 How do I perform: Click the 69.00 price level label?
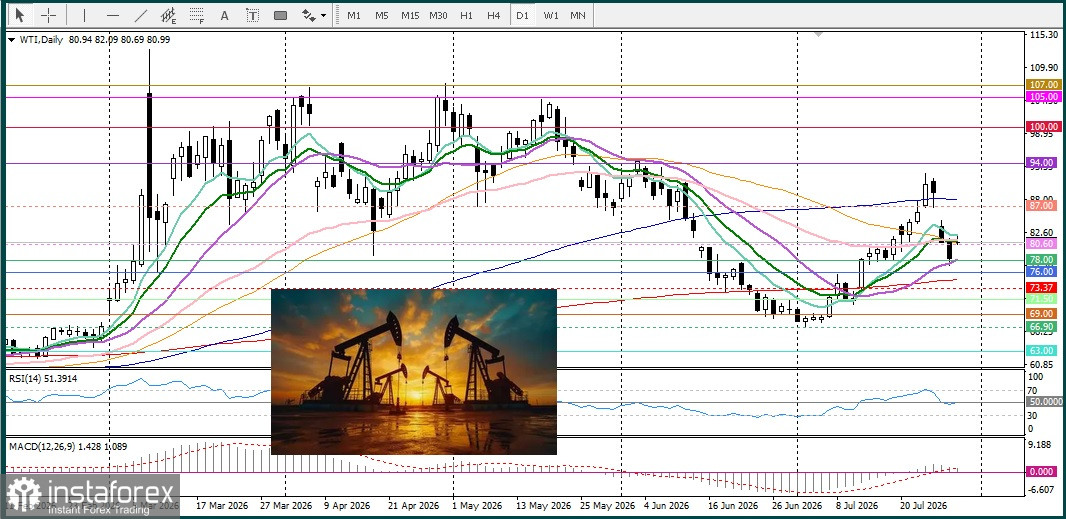[1043, 314]
